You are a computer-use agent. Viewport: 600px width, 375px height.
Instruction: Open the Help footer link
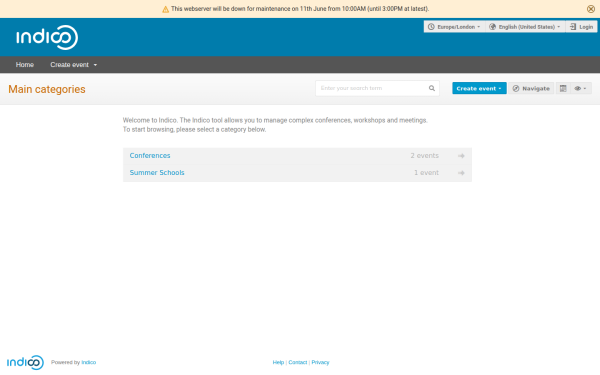pyautogui.click(x=278, y=362)
